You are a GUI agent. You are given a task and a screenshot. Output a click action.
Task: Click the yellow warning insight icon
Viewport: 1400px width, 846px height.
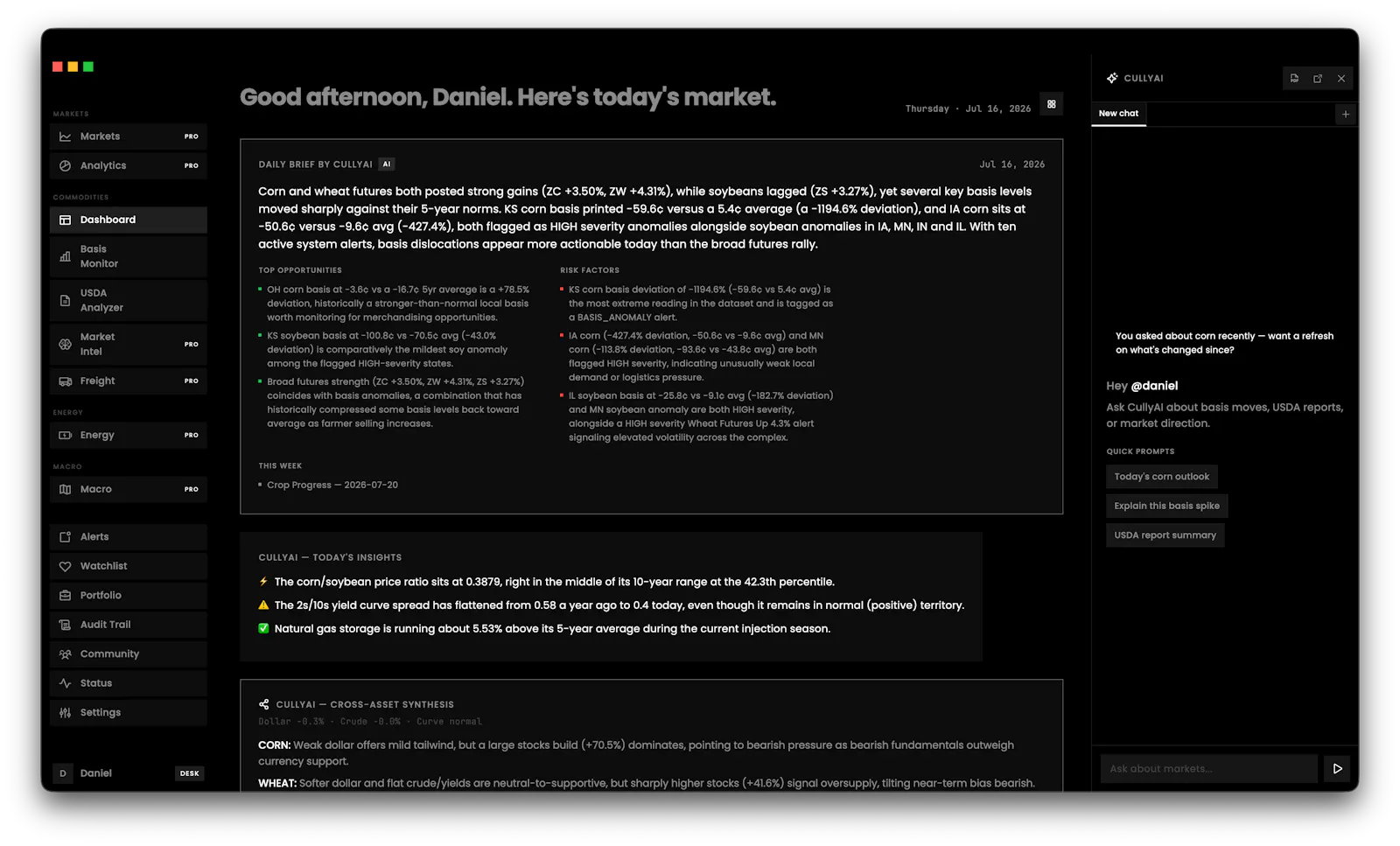coord(263,605)
